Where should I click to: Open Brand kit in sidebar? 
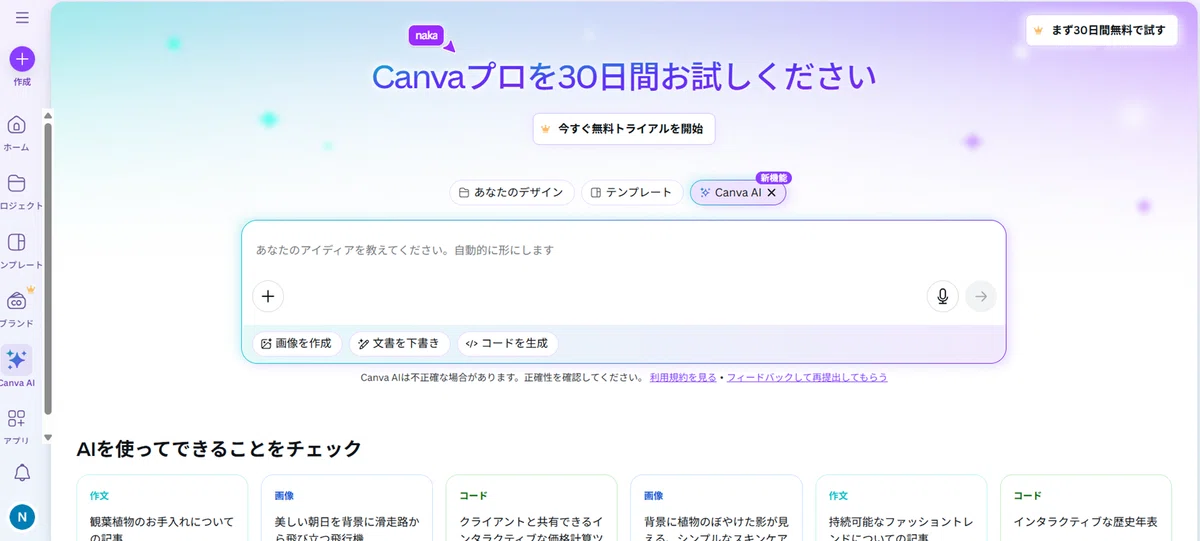pyautogui.click(x=16, y=308)
